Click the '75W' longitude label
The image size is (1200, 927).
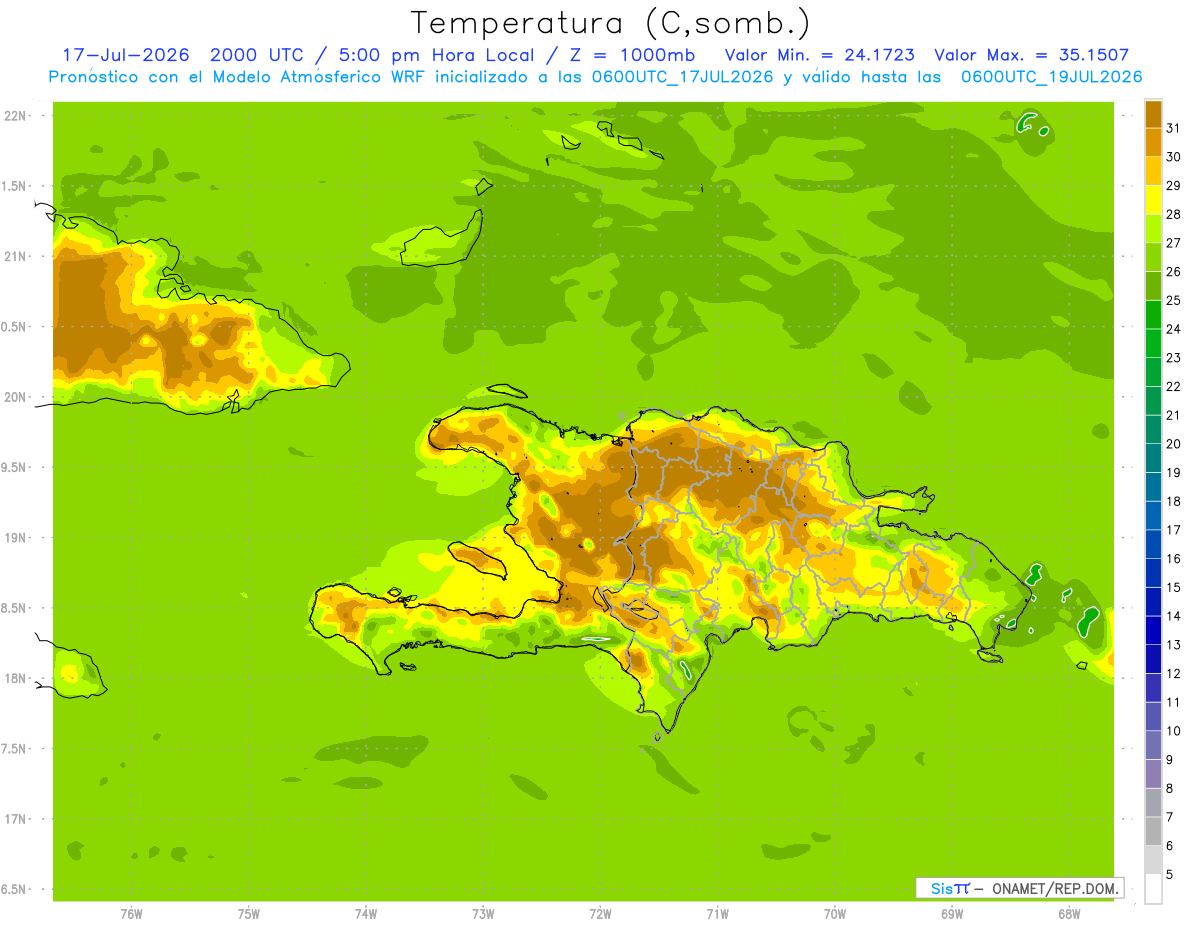tap(249, 914)
